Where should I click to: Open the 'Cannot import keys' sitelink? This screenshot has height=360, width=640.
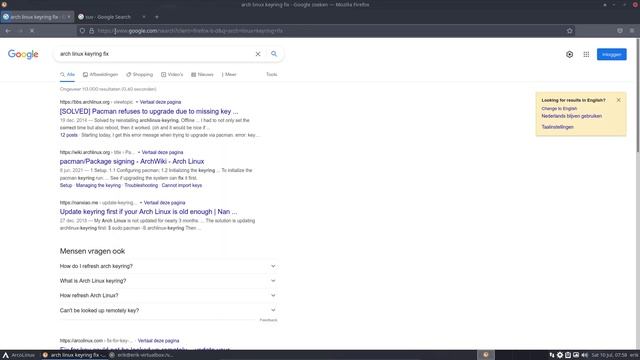point(182,185)
